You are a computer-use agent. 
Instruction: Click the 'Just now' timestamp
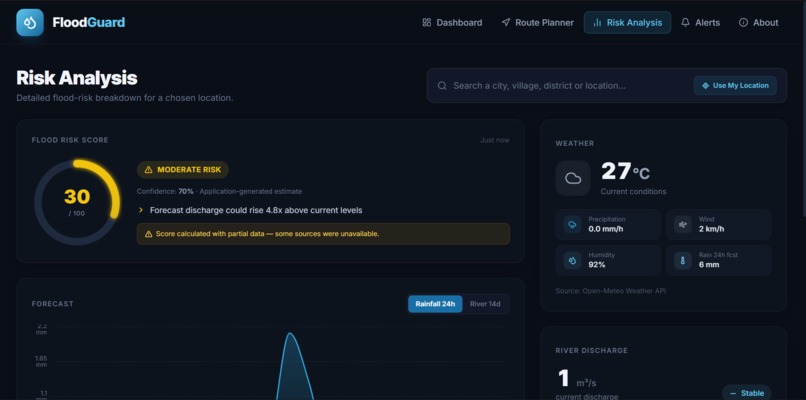point(495,140)
